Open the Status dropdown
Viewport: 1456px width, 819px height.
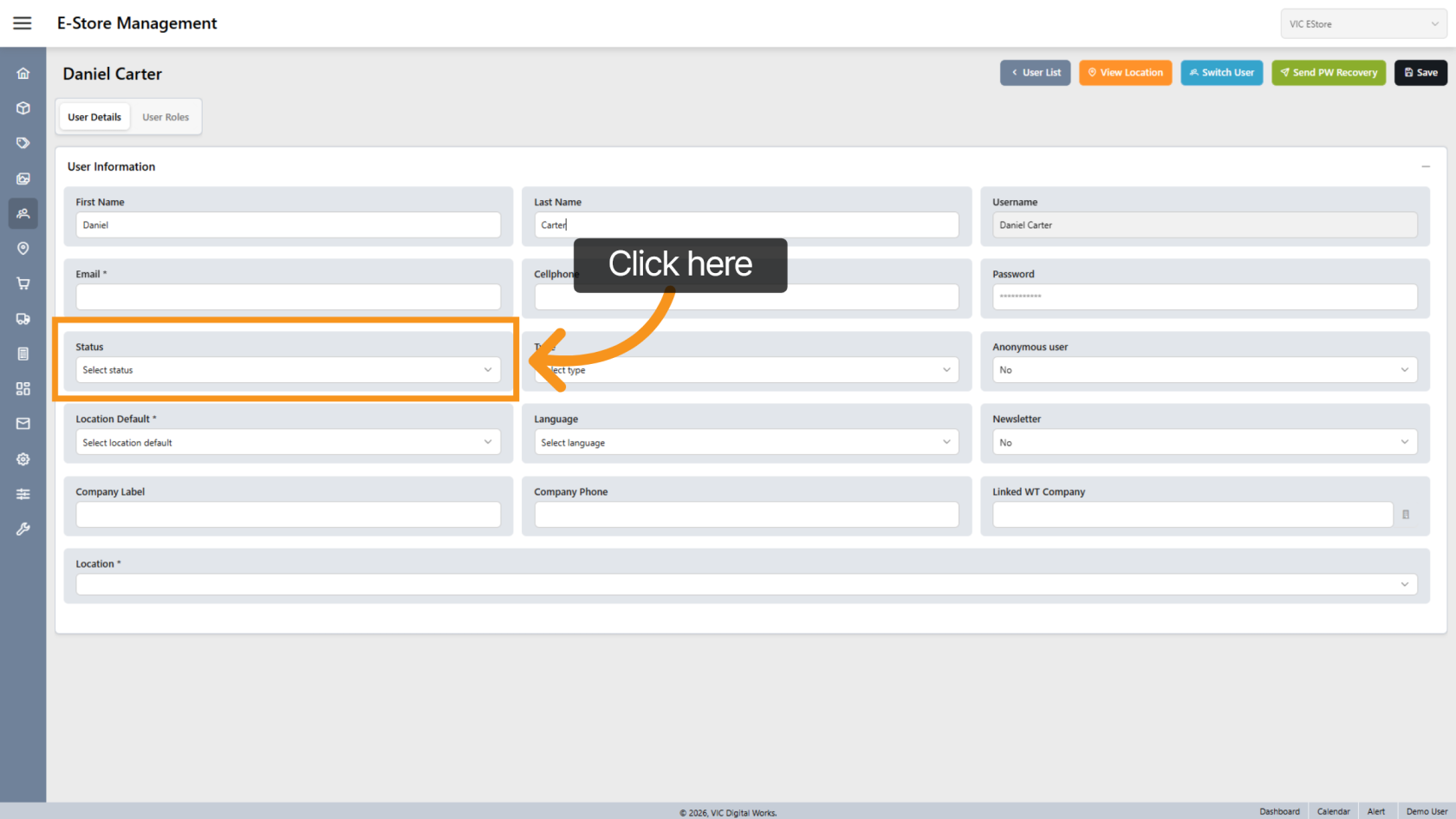[288, 370]
